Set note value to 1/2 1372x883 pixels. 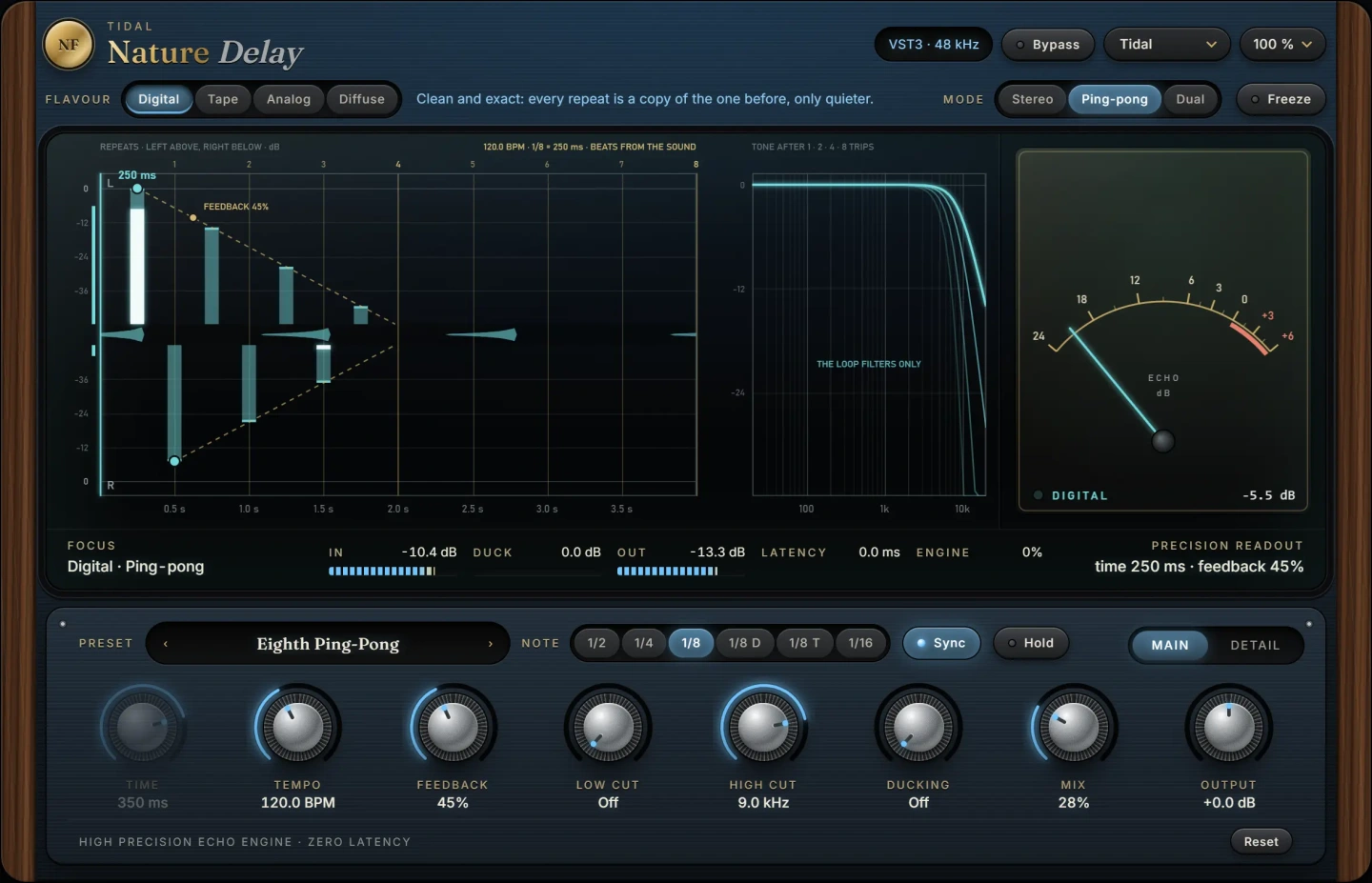pyautogui.click(x=596, y=643)
